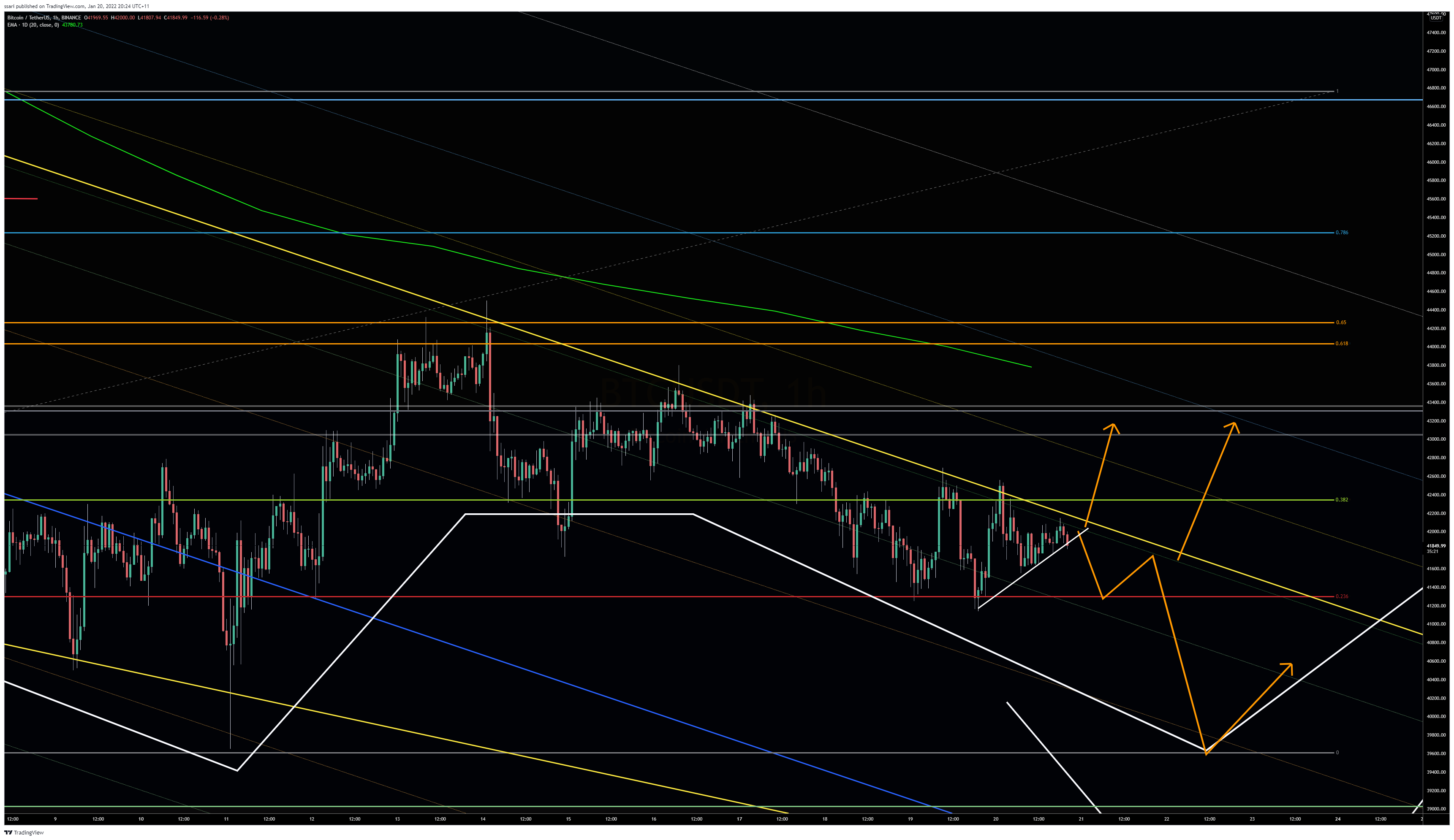The height and width of the screenshot is (840, 1454).
Task: Click the low price L41807.94
Action: pyautogui.click(x=149, y=17)
